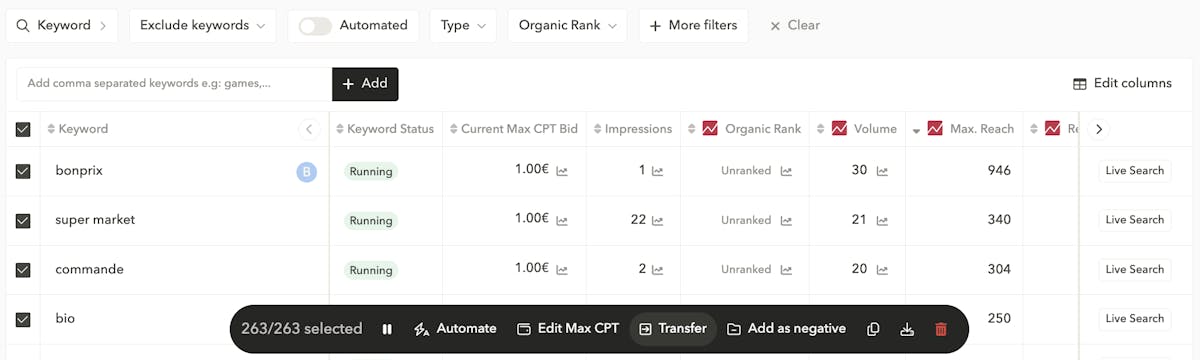Image resolution: width=1200 pixels, height=360 pixels.
Task: Click the pause icon in selection toolbar
Action: 387,329
